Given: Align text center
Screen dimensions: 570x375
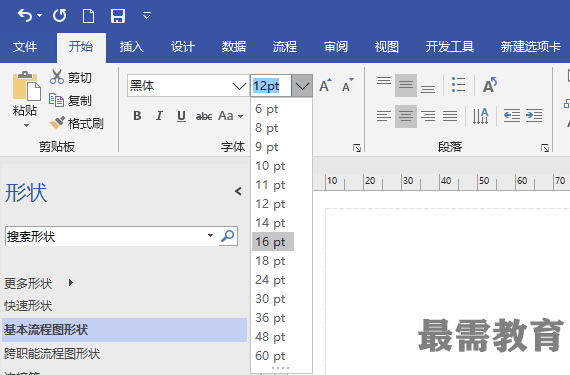Looking at the screenshot, I should pyautogui.click(x=406, y=116).
